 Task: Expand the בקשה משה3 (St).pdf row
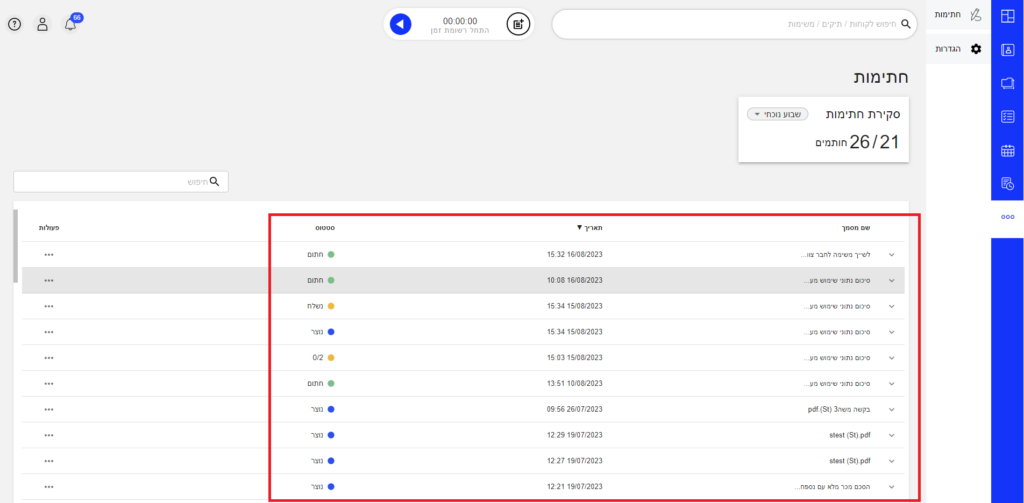(891, 409)
